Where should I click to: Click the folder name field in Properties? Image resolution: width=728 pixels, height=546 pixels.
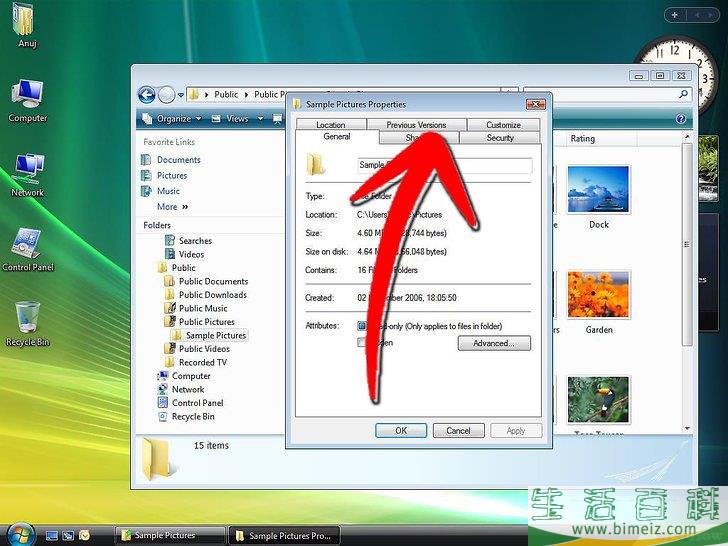445,165
